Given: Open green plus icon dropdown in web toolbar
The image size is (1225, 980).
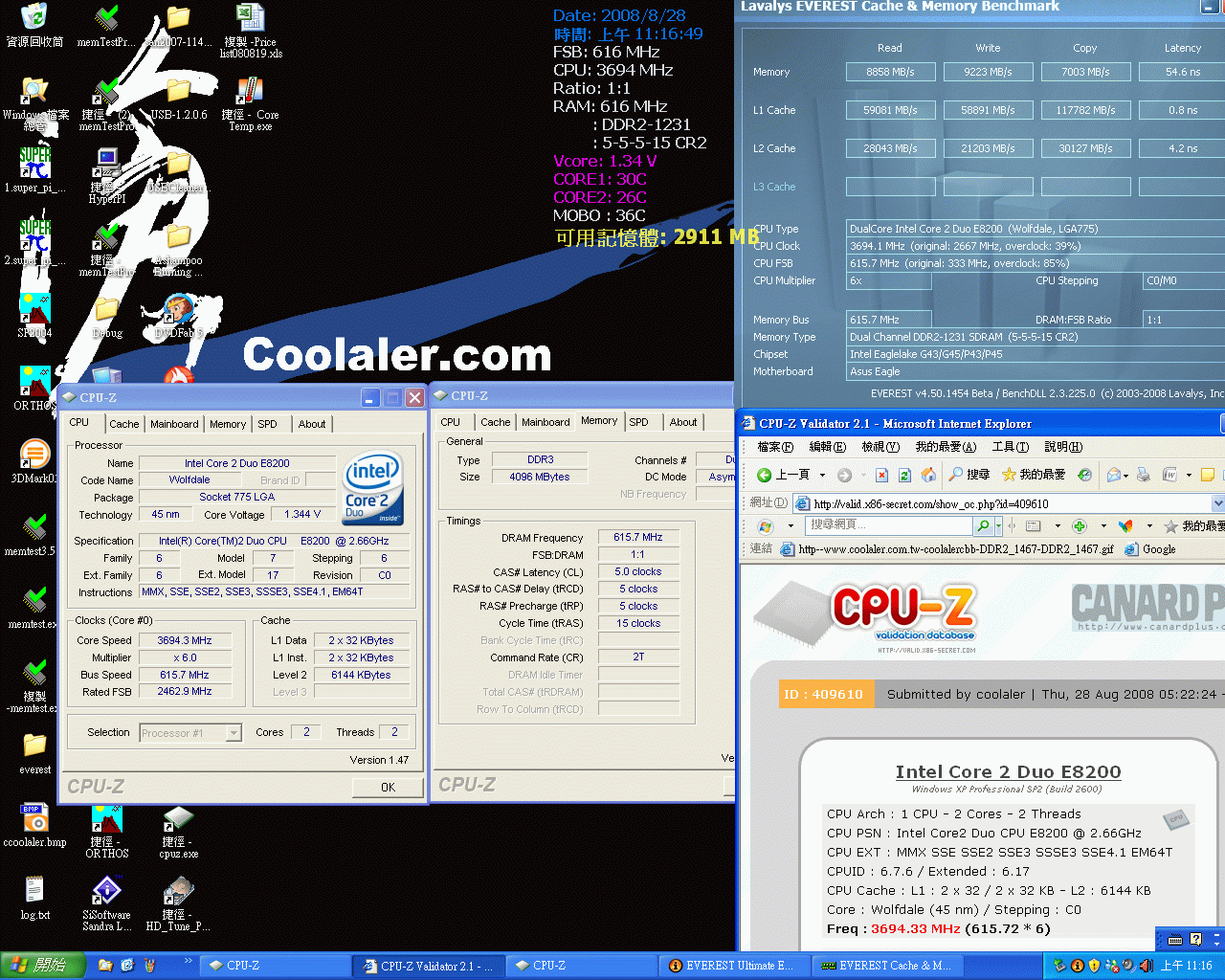Looking at the screenshot, I should [x=1103, y=525].
